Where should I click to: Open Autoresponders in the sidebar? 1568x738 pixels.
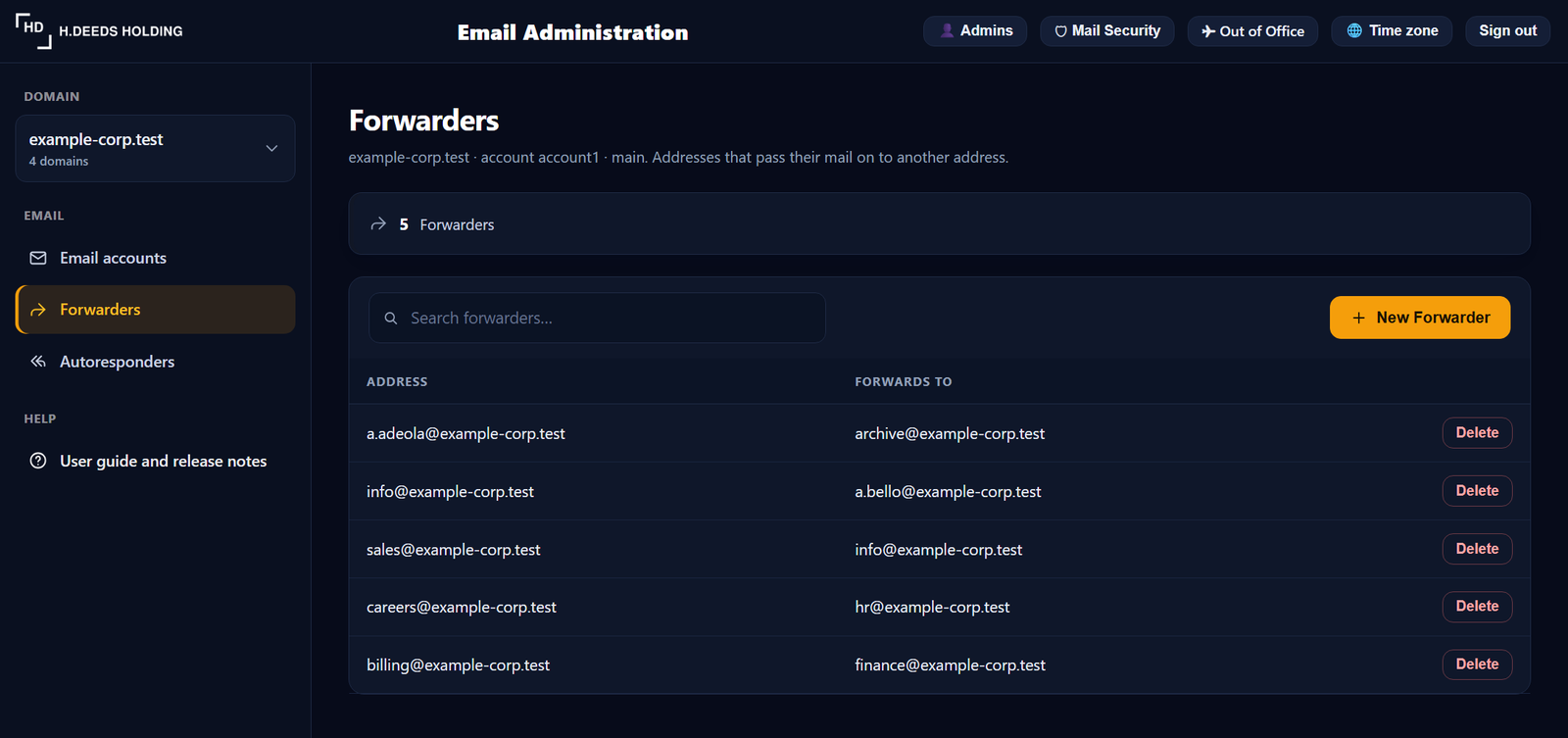[155, 362]
